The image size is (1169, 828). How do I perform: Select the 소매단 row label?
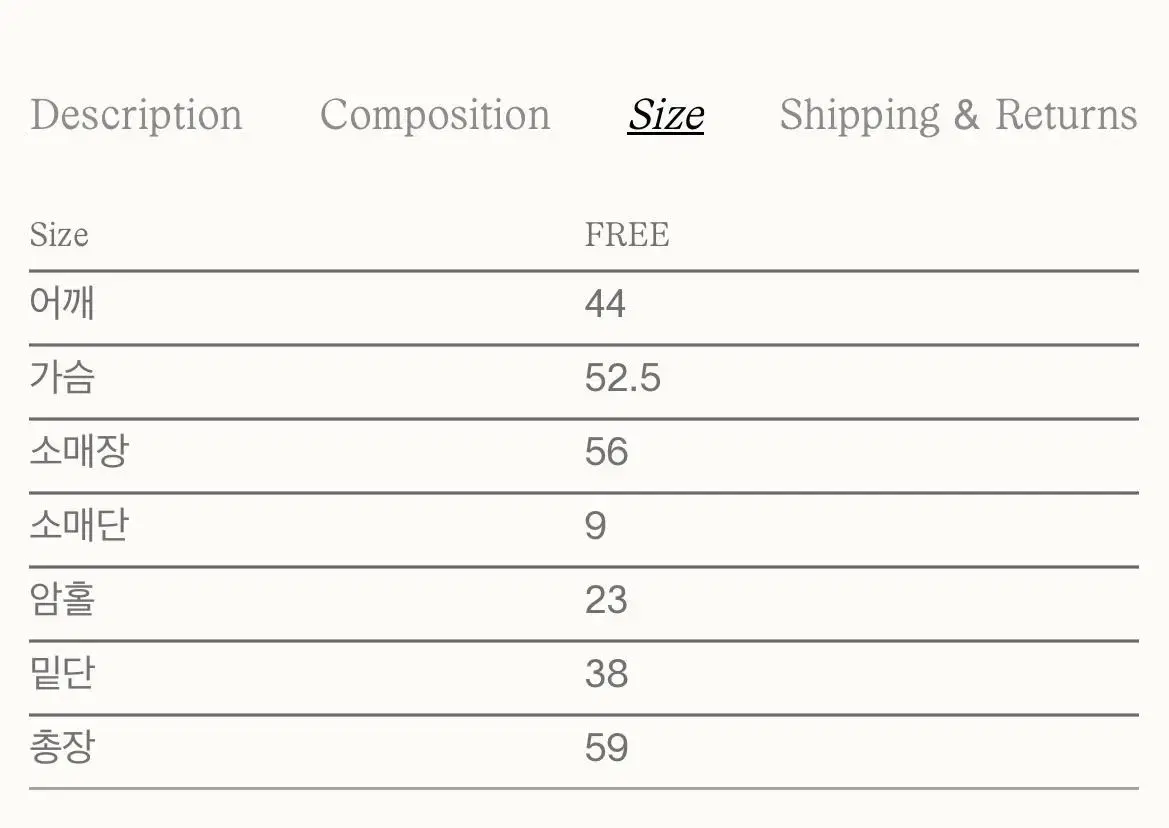[79, 525]
